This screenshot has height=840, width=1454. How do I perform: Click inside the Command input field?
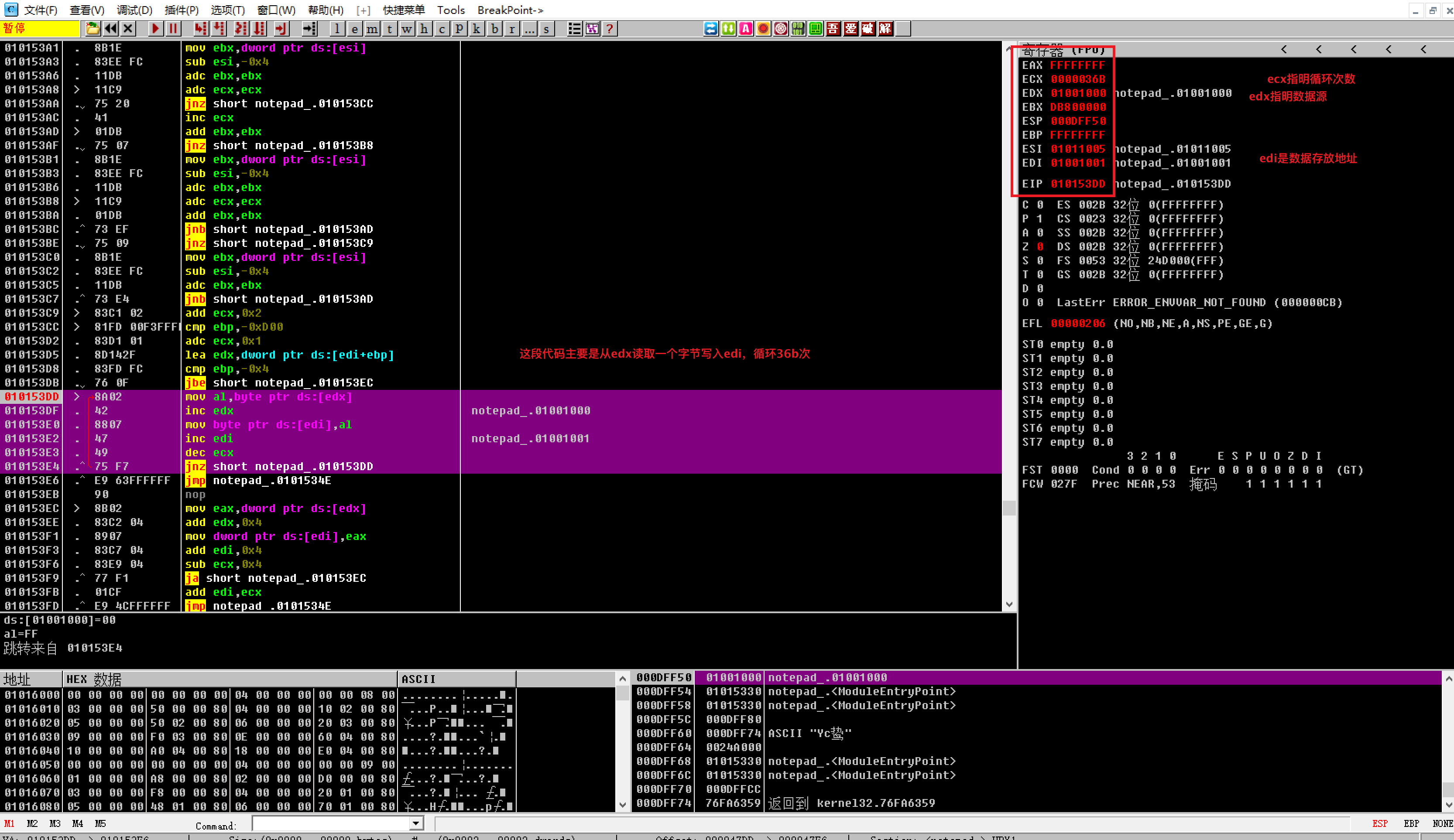pyautogui.click(x=332, y=823)
